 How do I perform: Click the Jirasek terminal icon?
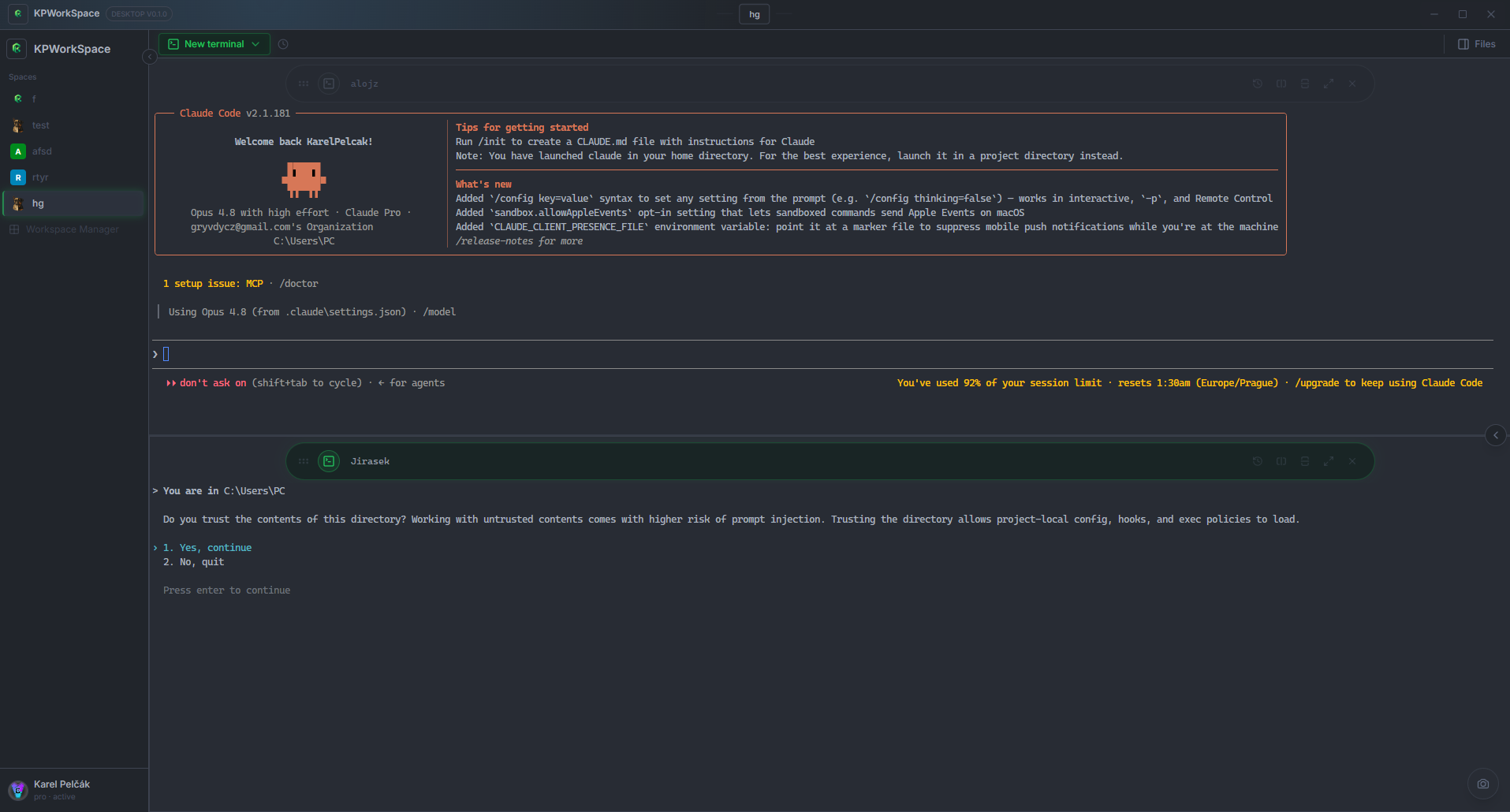coord(329,461)
